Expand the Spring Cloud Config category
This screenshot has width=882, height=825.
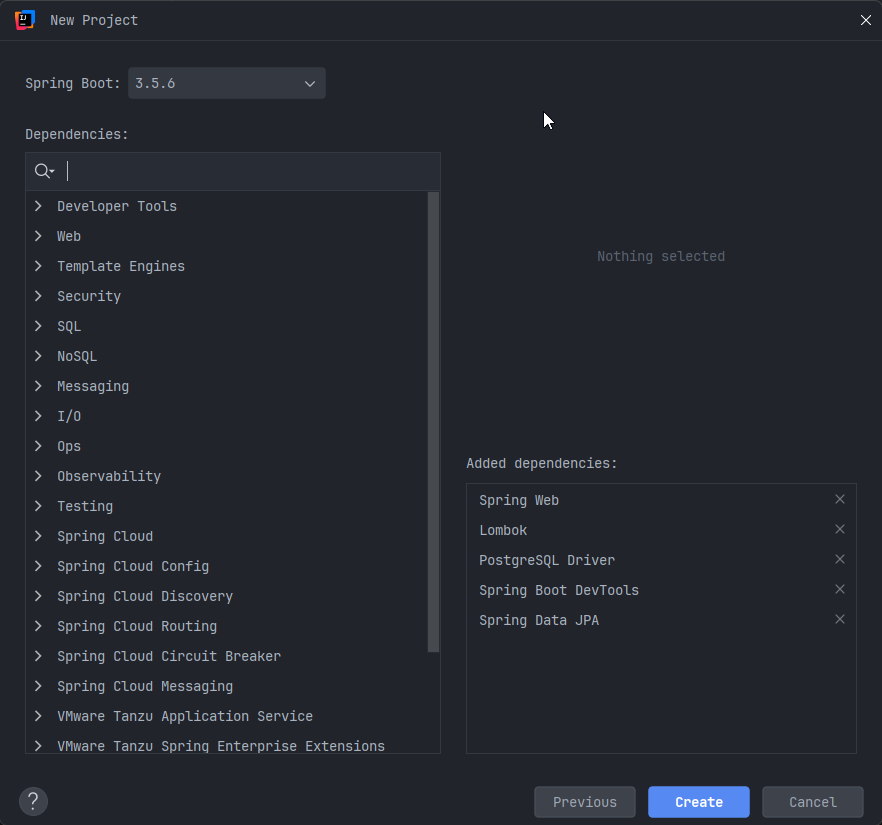click(38, 566)
